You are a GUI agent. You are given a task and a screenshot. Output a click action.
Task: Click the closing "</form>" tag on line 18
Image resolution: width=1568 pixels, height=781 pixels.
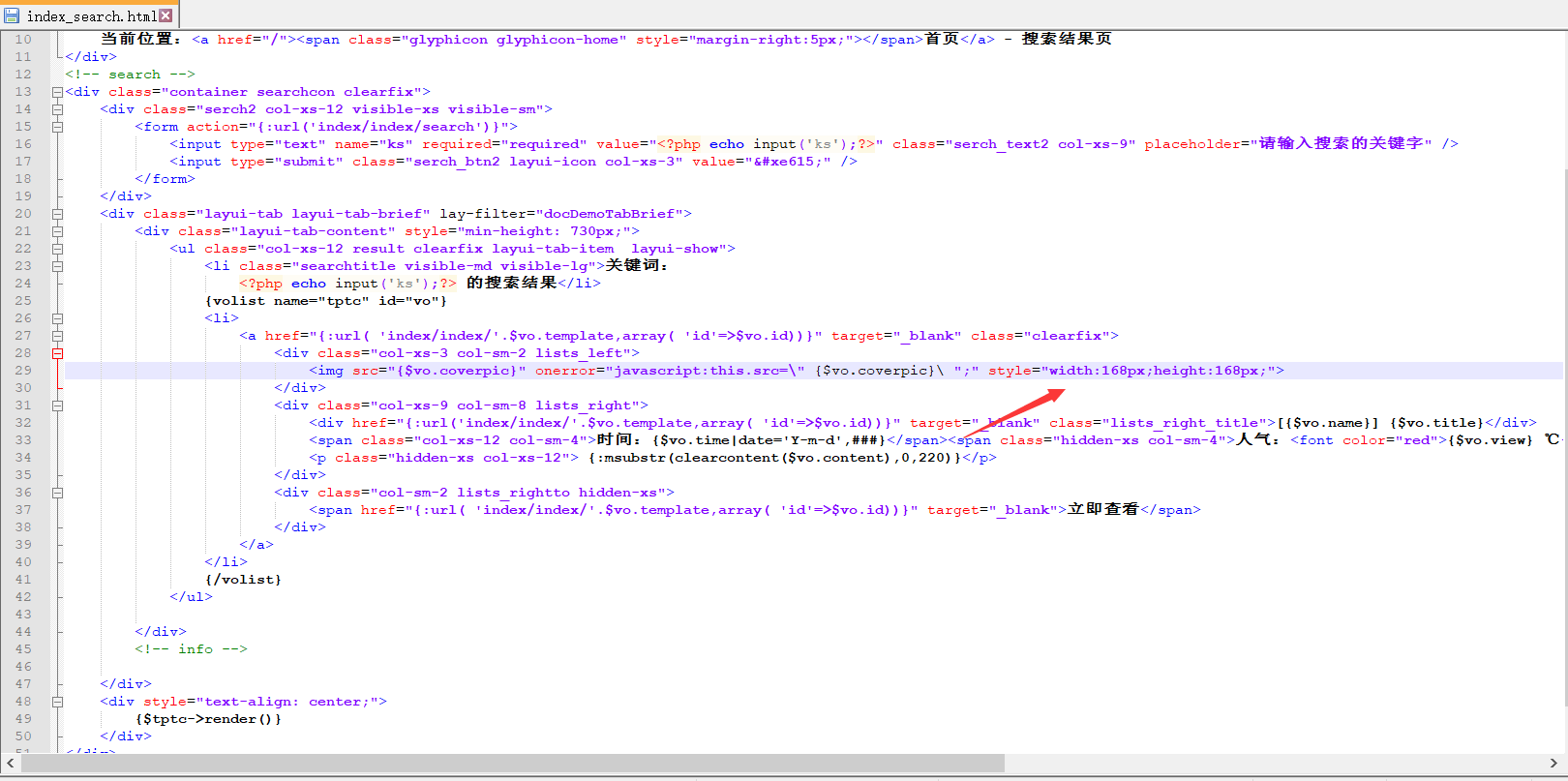click(x=165, y=179)
